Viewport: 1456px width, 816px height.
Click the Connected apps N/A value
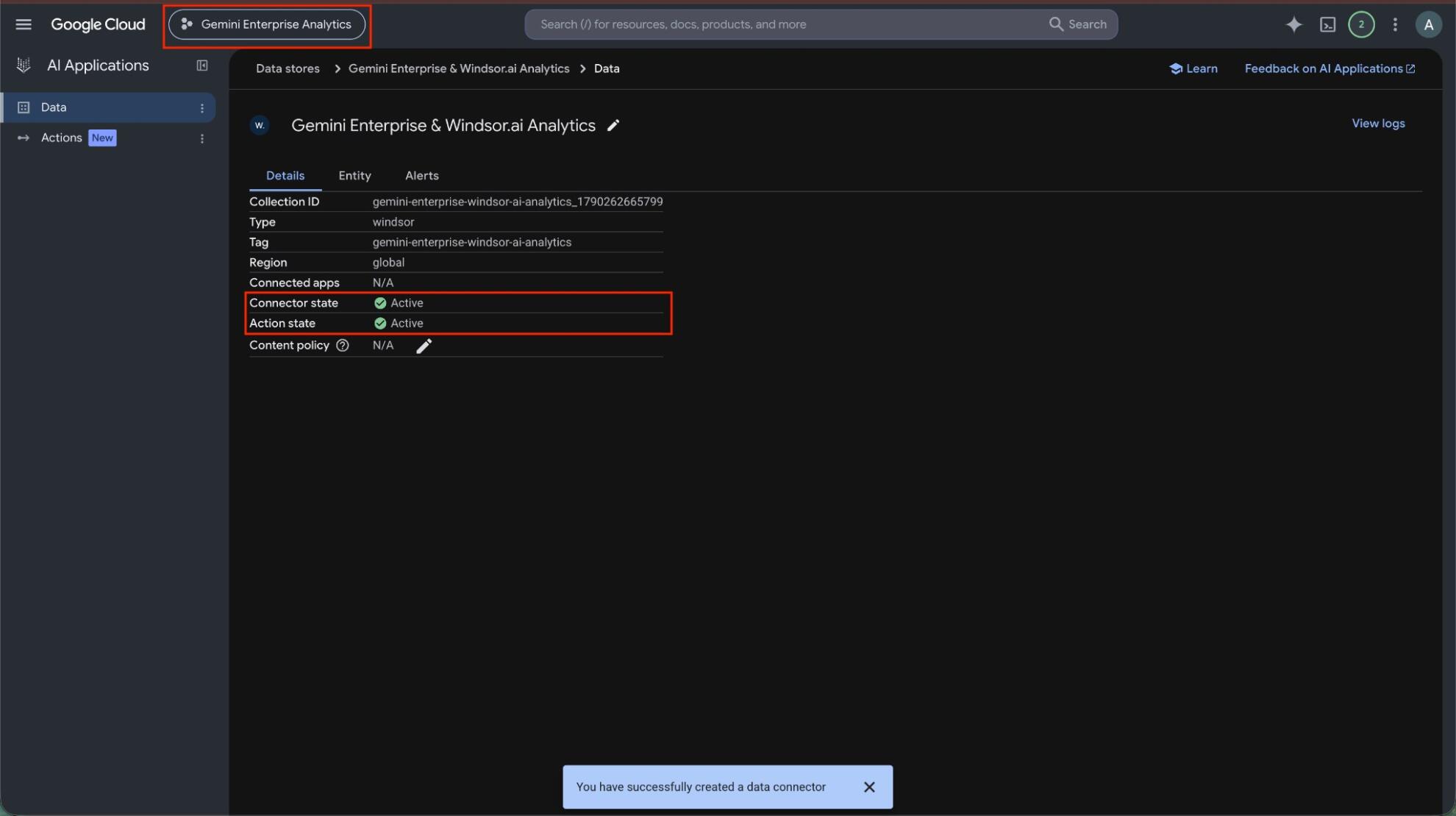point(383,283)
